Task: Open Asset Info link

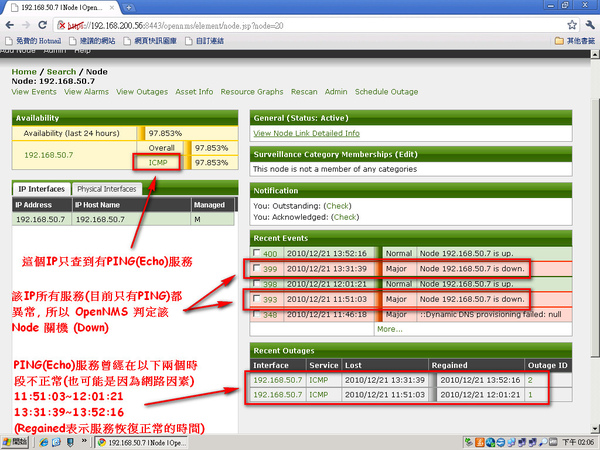Action: coord(194,92)
